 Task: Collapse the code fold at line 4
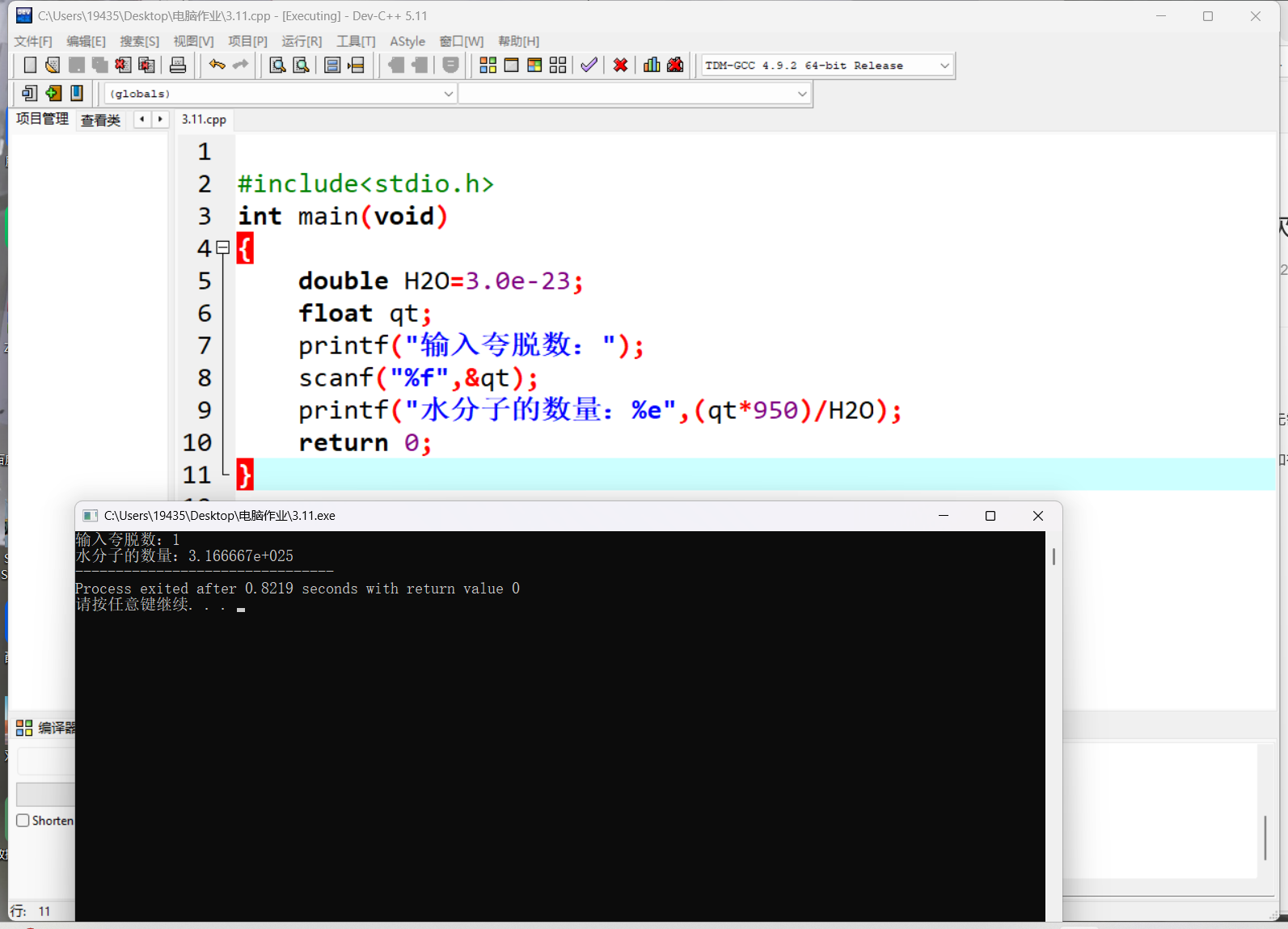[223, 248]
